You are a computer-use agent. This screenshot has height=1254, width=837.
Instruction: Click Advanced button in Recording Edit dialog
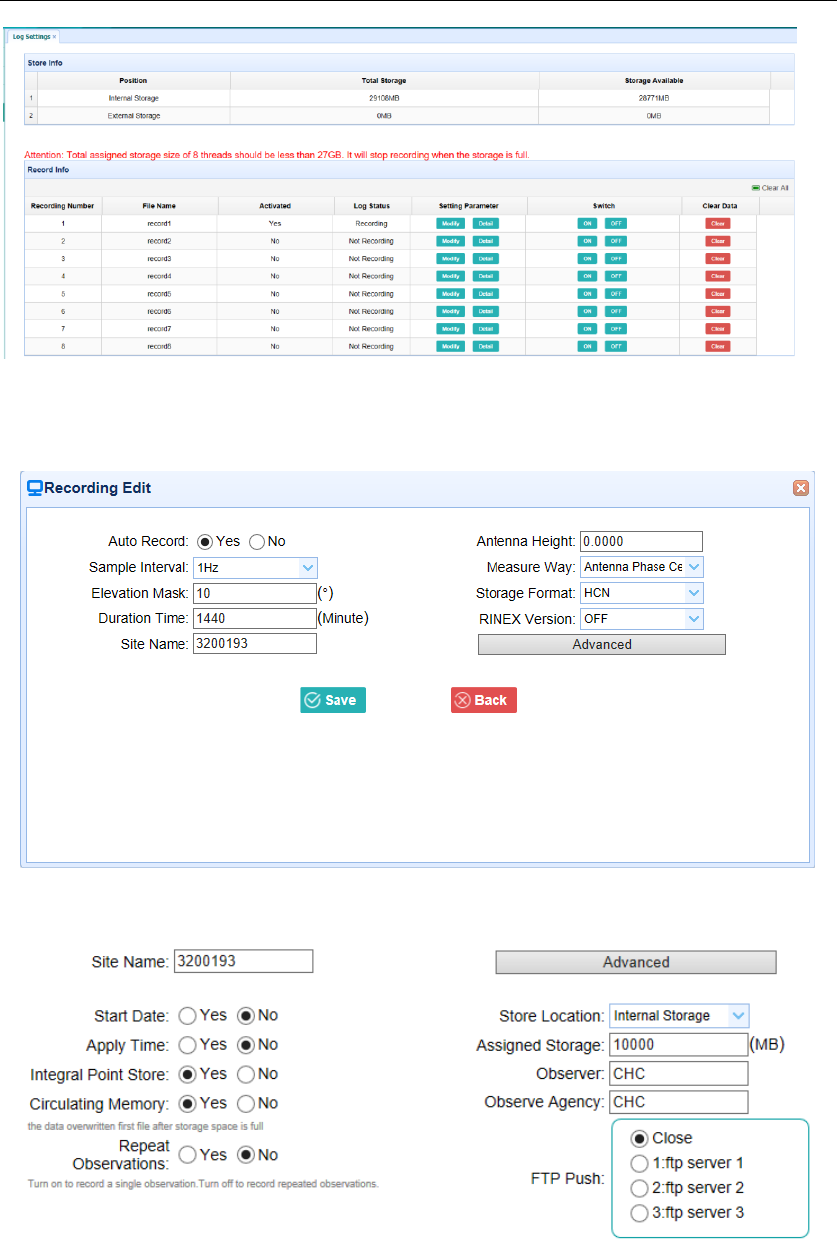tap(602, 645)
